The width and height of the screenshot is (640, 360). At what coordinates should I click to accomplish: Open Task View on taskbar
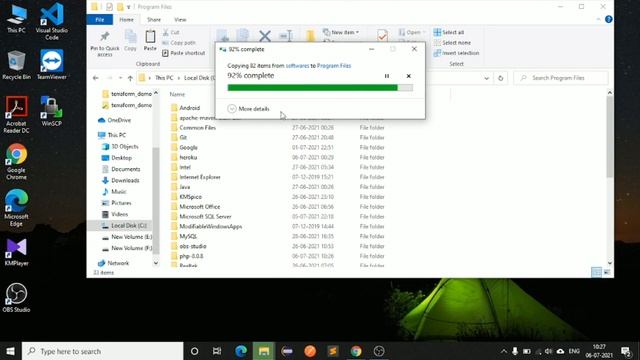point(217,351)
